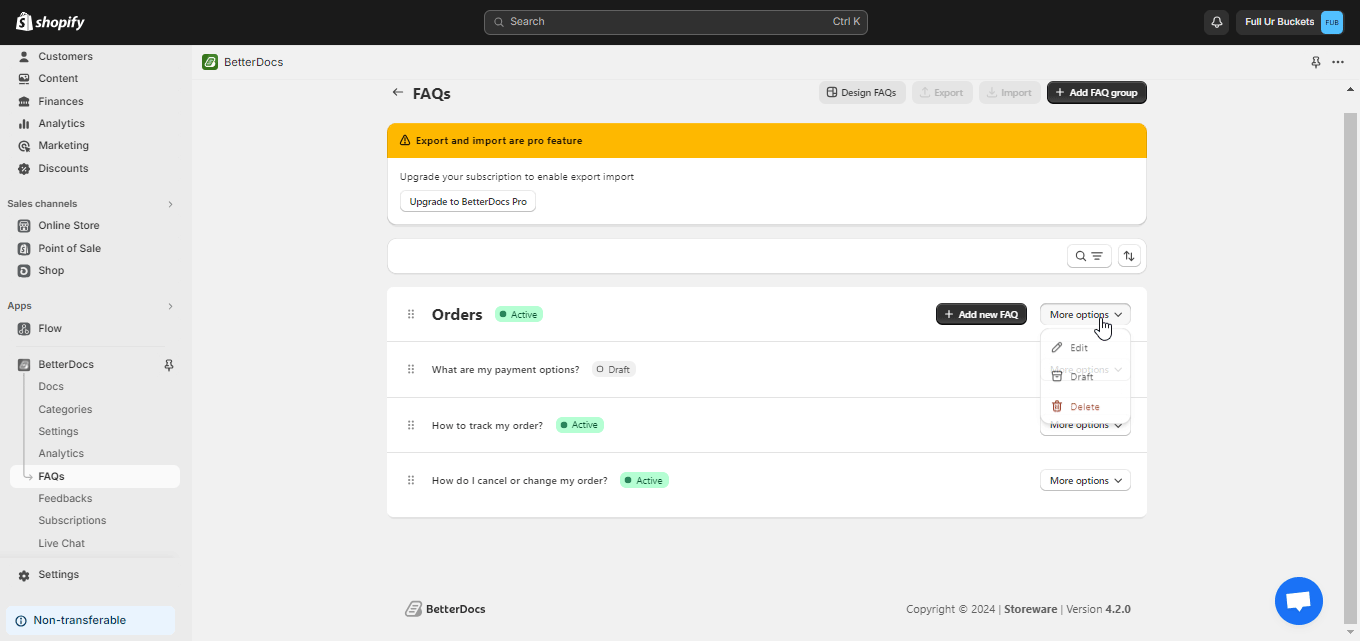
Task: Open the notifications bell
Action: (1216, 21)
